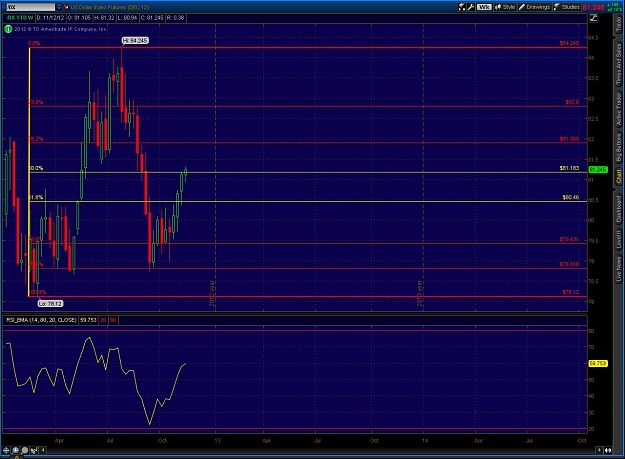Click the zoom-out magnifier icon

[25, 450]
